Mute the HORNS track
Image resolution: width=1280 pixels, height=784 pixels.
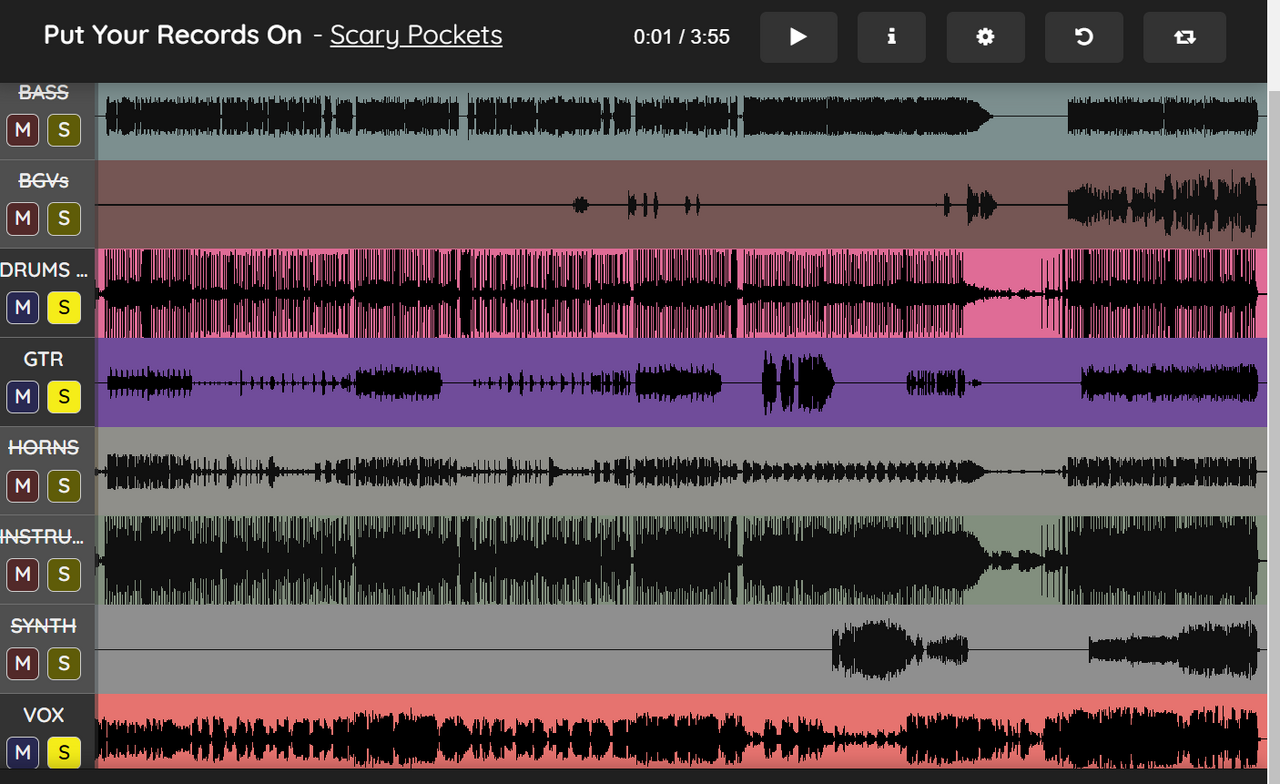point(23,486)
